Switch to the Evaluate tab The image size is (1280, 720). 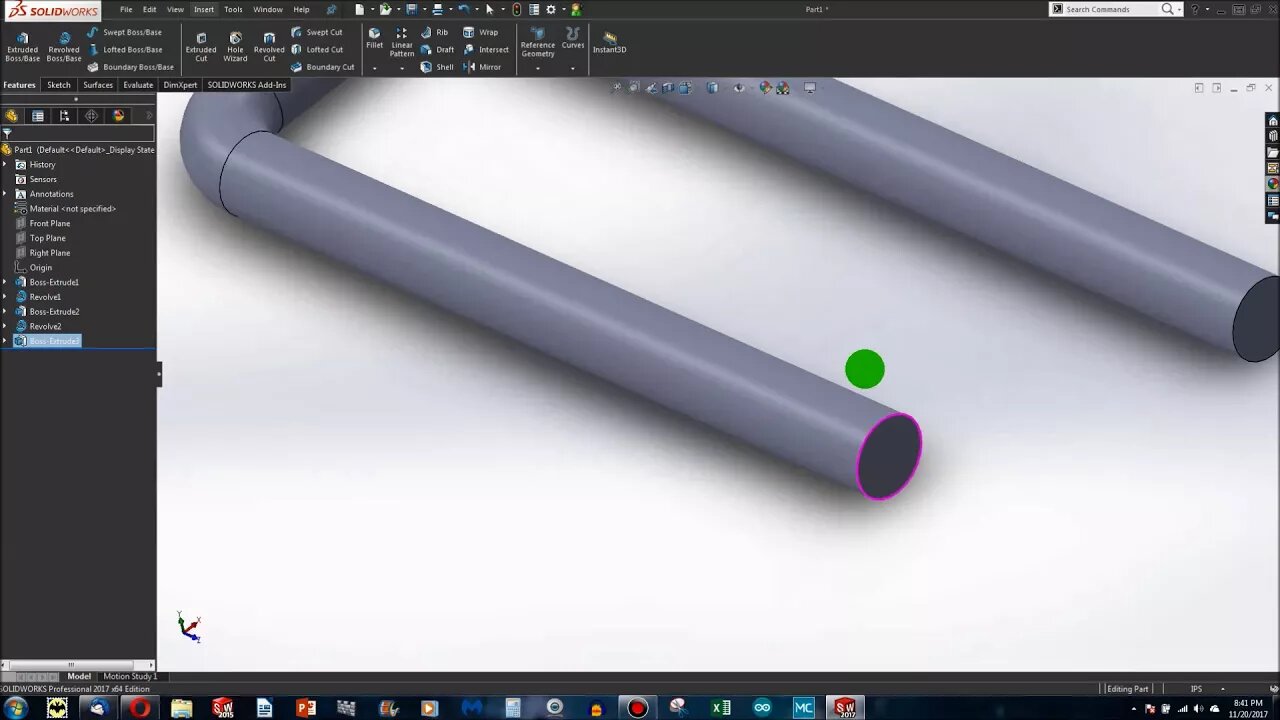pyautogui.click(x=138, y=85)
